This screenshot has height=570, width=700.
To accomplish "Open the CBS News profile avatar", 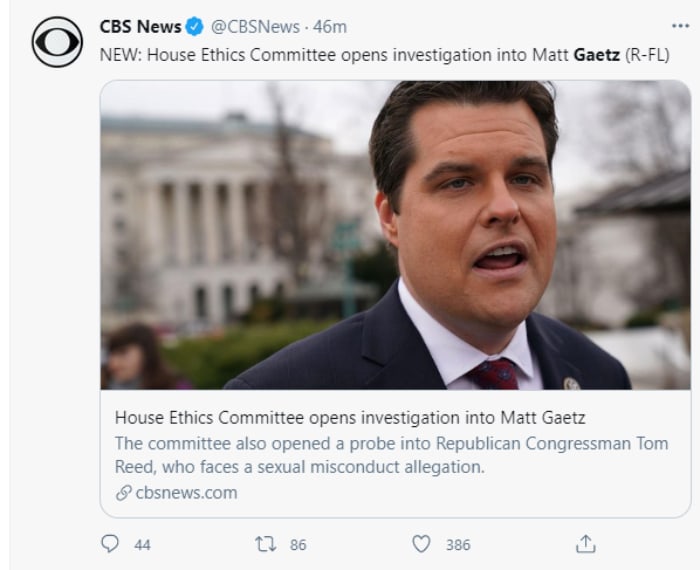I will point(57,43).
